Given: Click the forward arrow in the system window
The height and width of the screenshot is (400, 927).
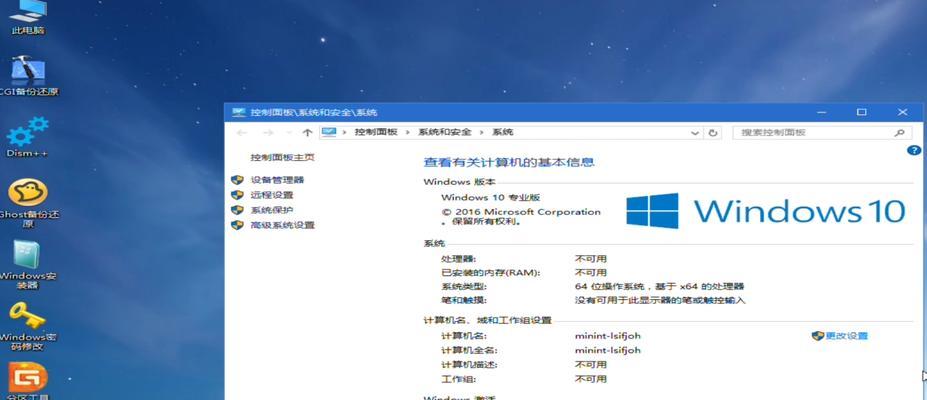Looking at the screenshot, I should (268, 133).
